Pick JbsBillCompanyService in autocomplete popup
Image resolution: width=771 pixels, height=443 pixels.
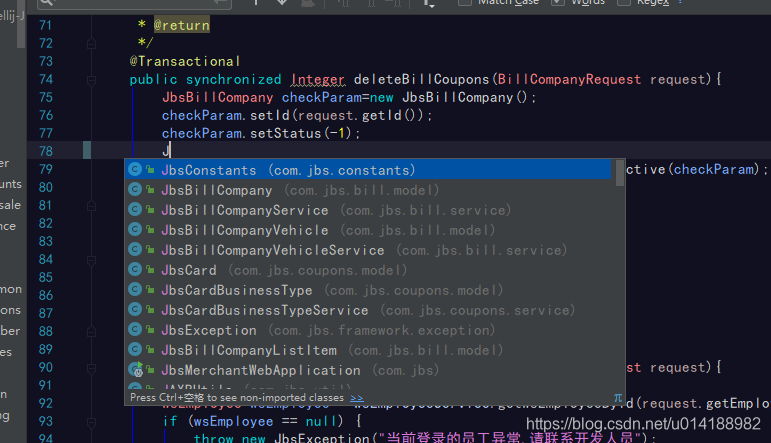[x=368, y=210]
